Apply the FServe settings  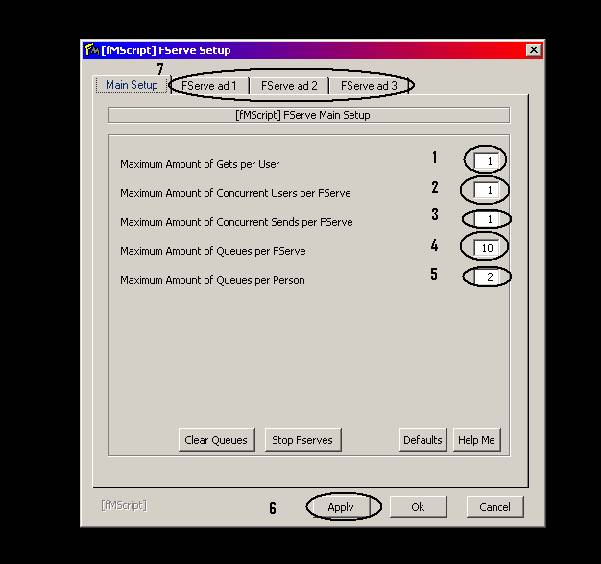pos(341,507)
